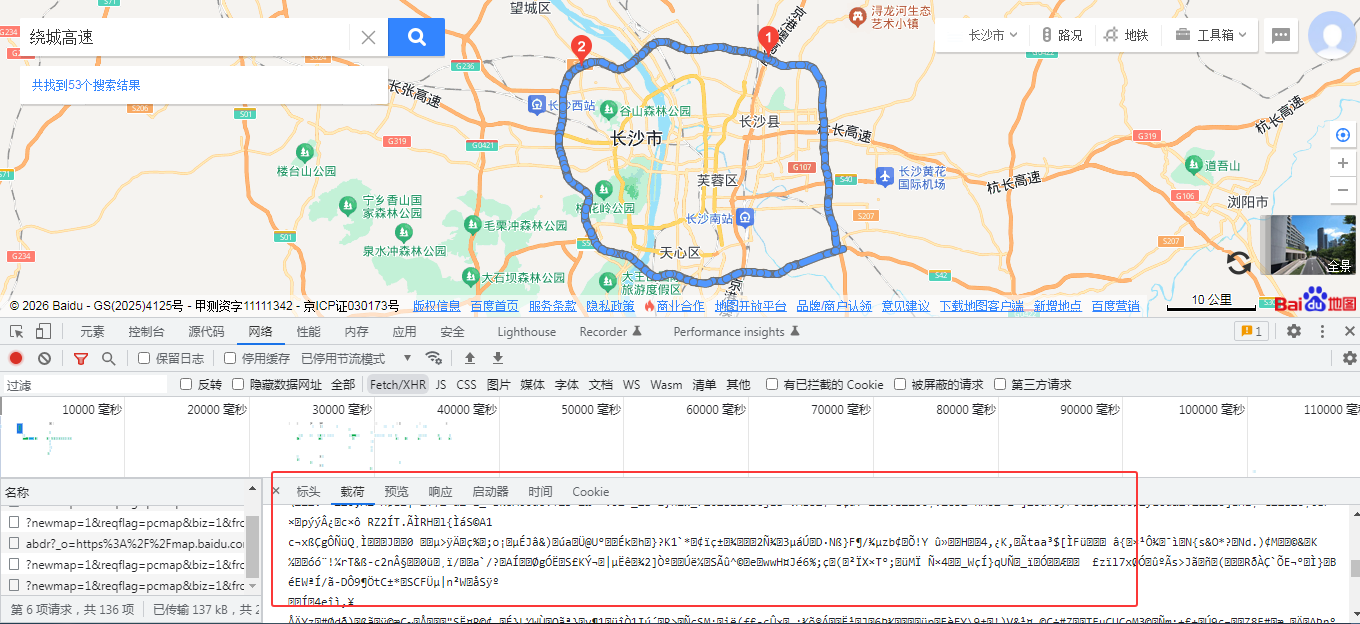1360x624 pixels.
Task: Check the 反转 filter option
Action: [x=186, y=384]
